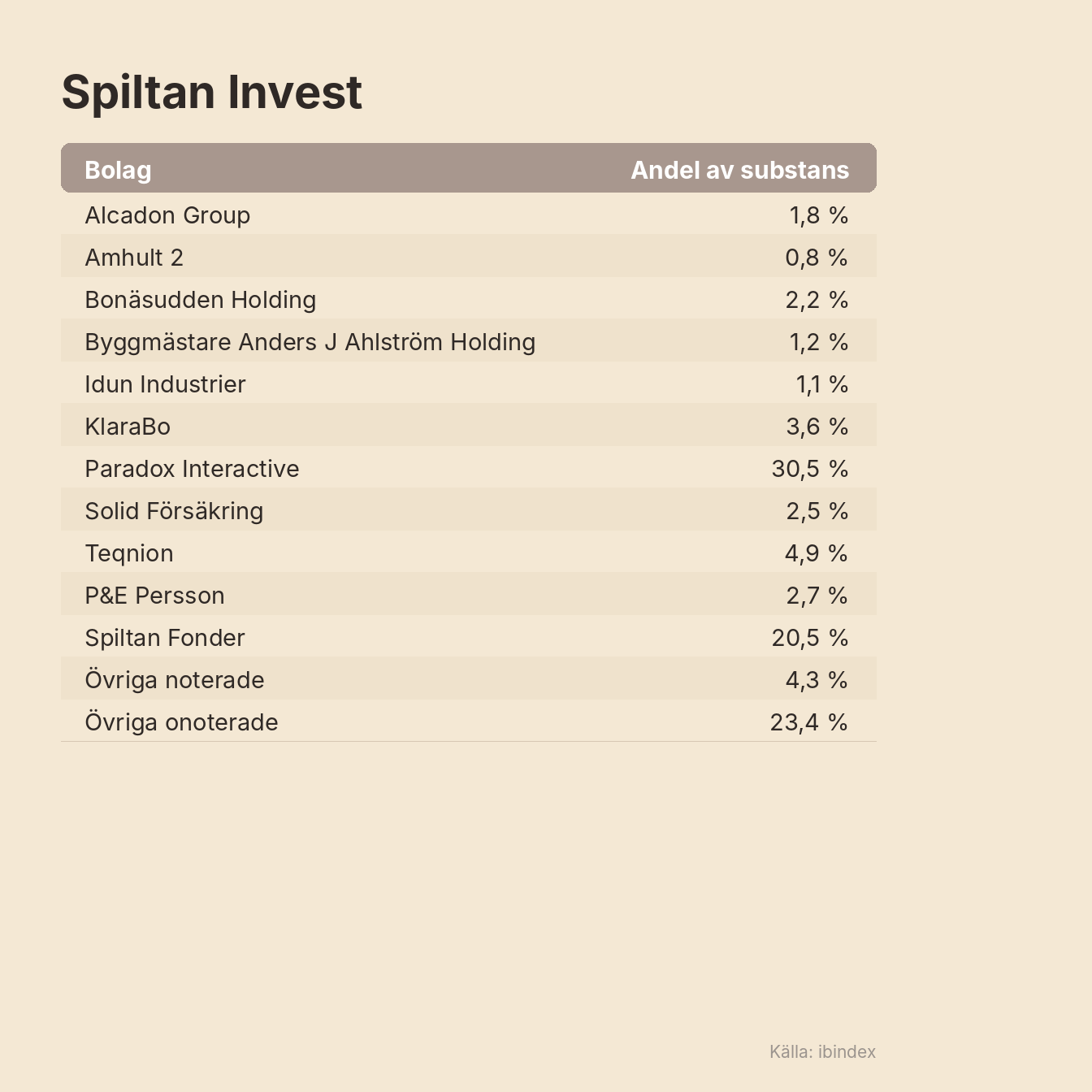1092x1092 pixels.
Task: Click the 23,4 % value for Övriga onoterade
Action: 809,722
